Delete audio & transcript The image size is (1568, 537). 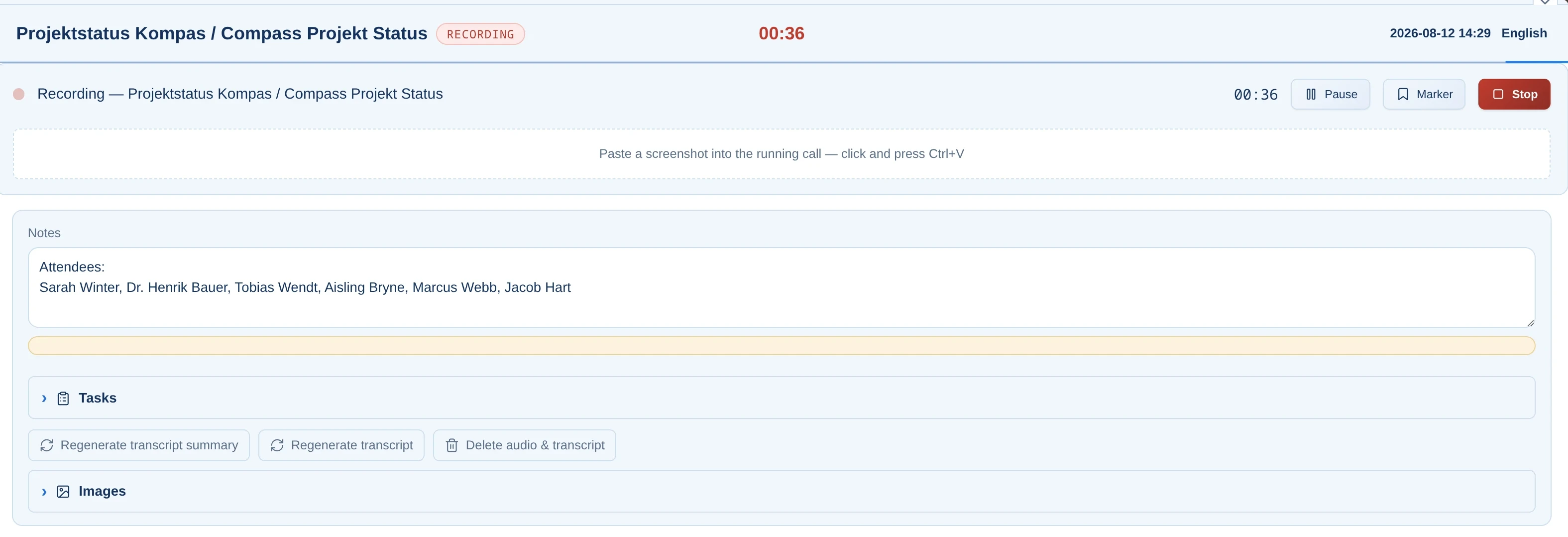pos(525,446)
